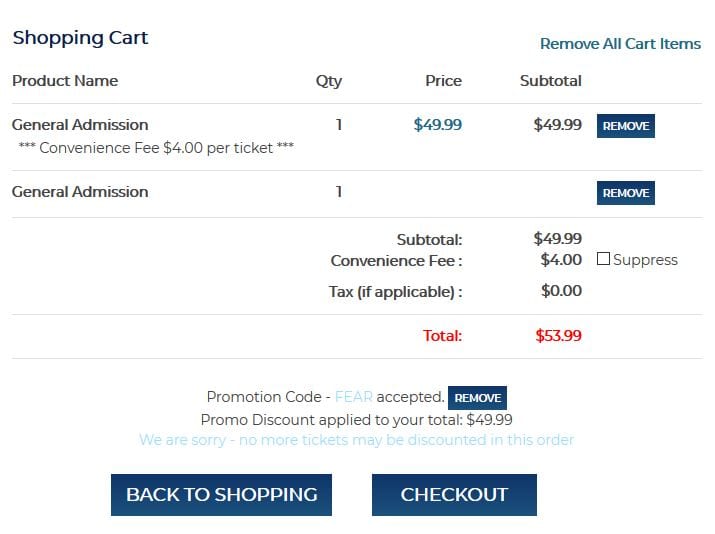The width and height of the screenshot is (715, 534).
Task: Click the Subtotal column header
Action: click(x=550, y=81)
